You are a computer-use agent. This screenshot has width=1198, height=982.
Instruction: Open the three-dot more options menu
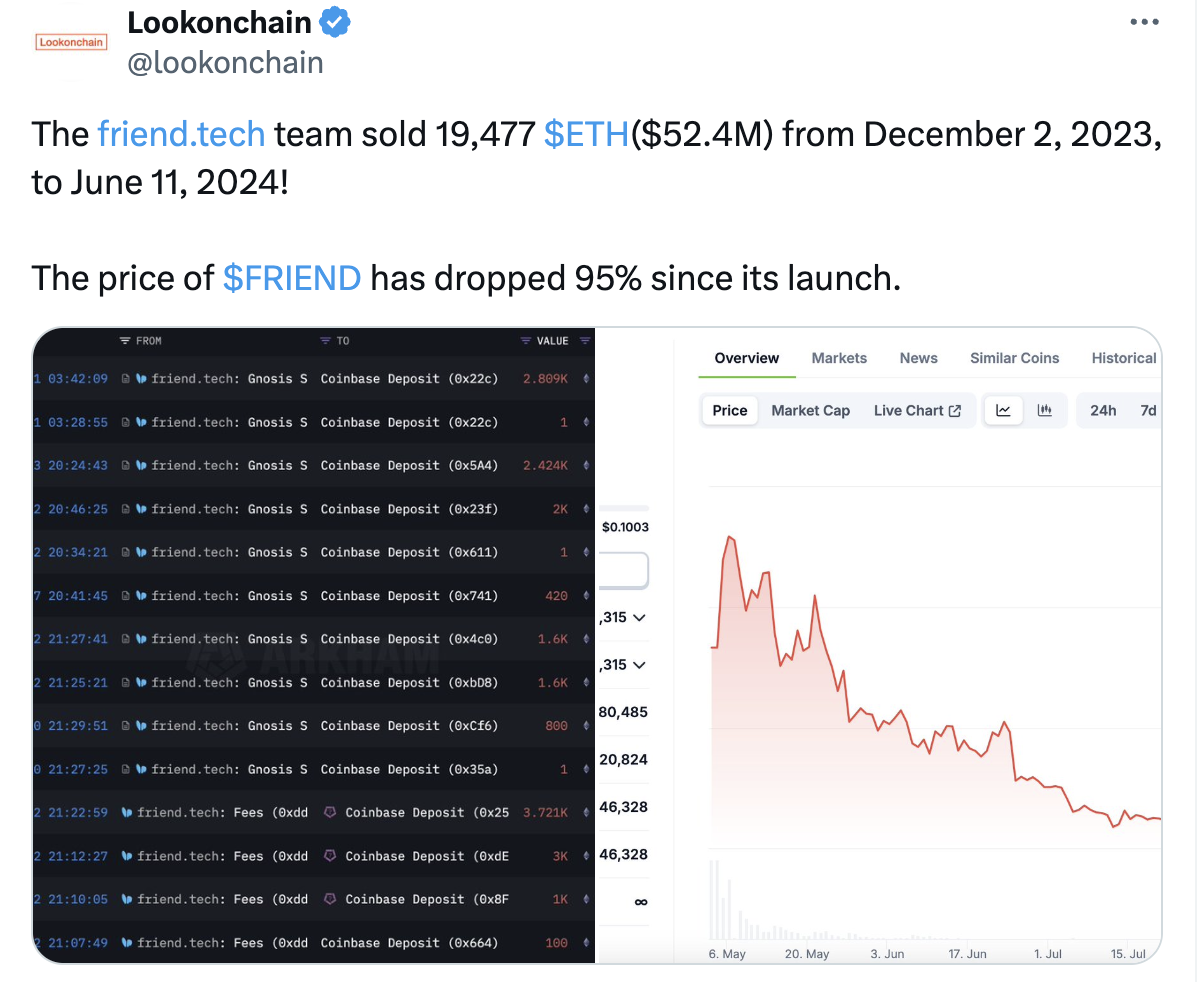[x=1144, y=22]
